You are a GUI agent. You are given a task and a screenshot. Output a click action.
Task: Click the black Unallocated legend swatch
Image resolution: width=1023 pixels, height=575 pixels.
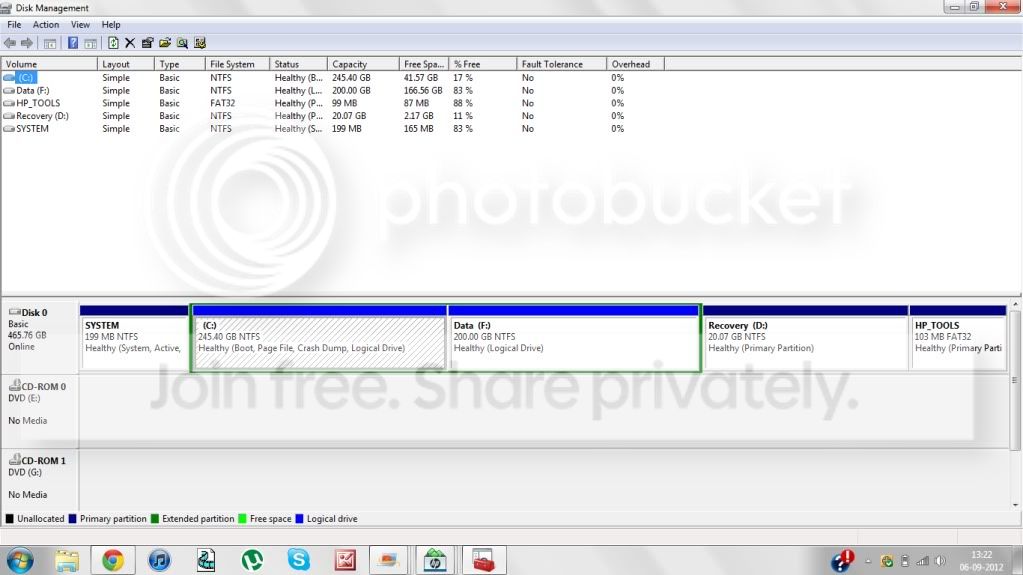[x=9, y=519]
